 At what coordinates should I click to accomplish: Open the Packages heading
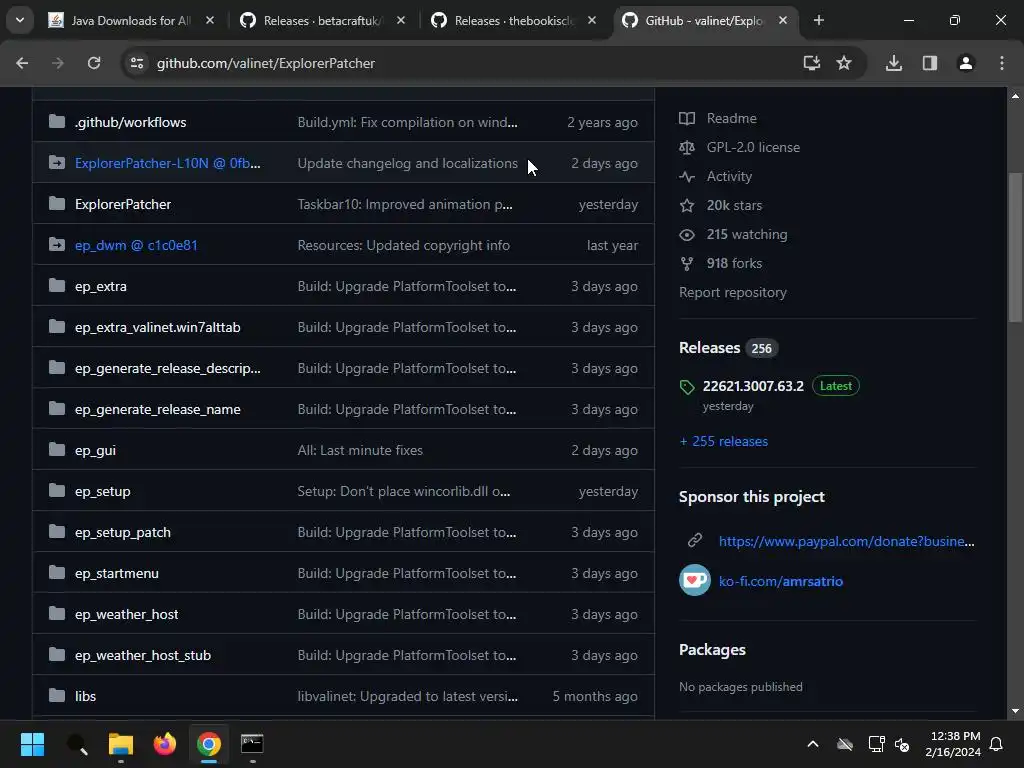712,650
